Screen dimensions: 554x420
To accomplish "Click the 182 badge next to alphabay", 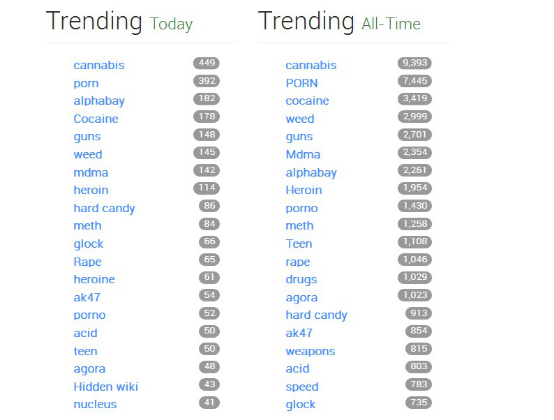I will click(x=206, y=99).
